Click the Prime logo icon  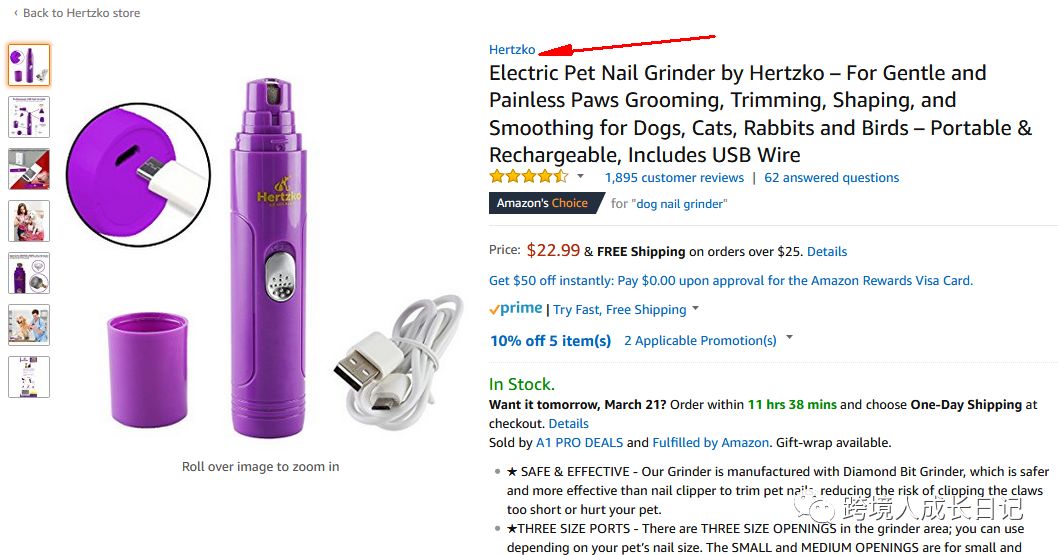516,309
